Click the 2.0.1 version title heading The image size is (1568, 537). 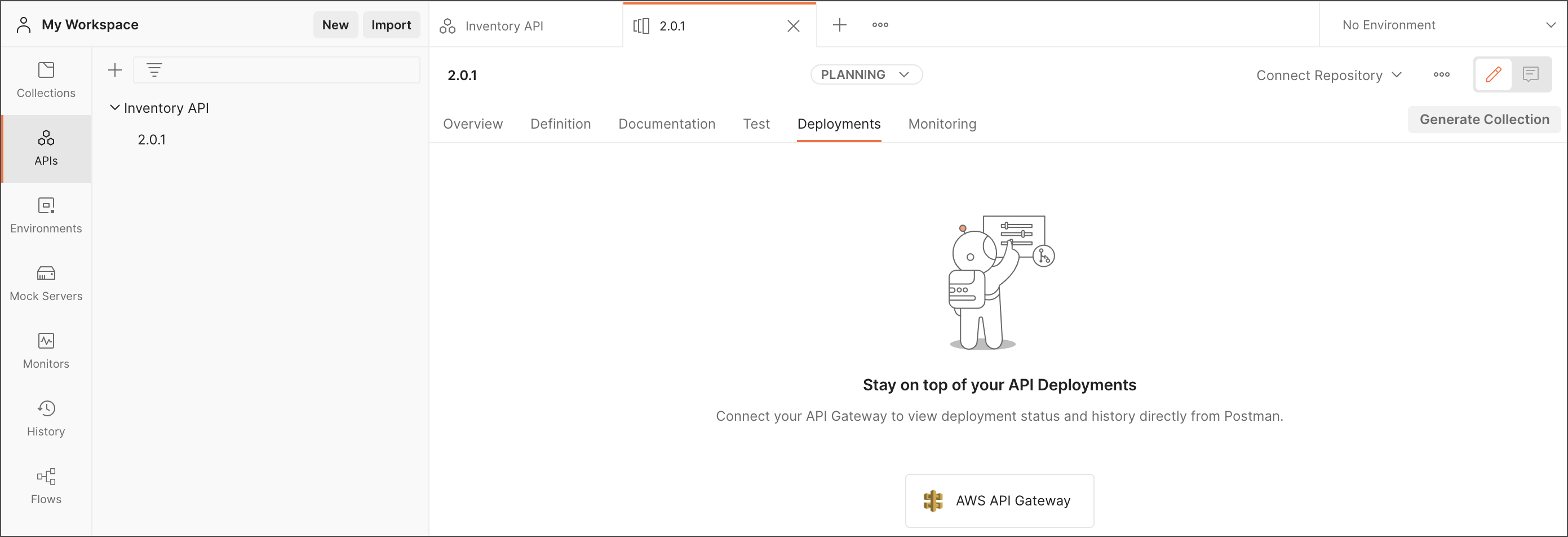tap(462, 75)
